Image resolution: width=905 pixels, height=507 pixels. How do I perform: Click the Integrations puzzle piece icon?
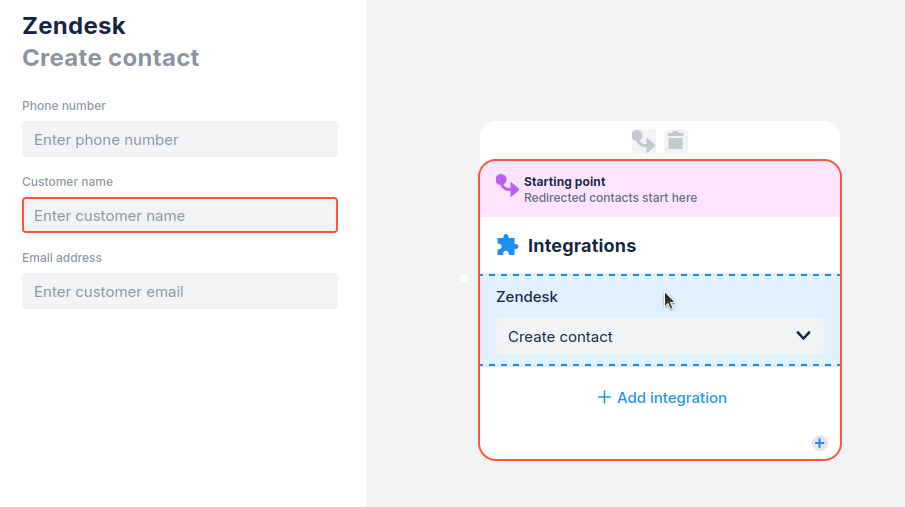click(x=507, y=245)
